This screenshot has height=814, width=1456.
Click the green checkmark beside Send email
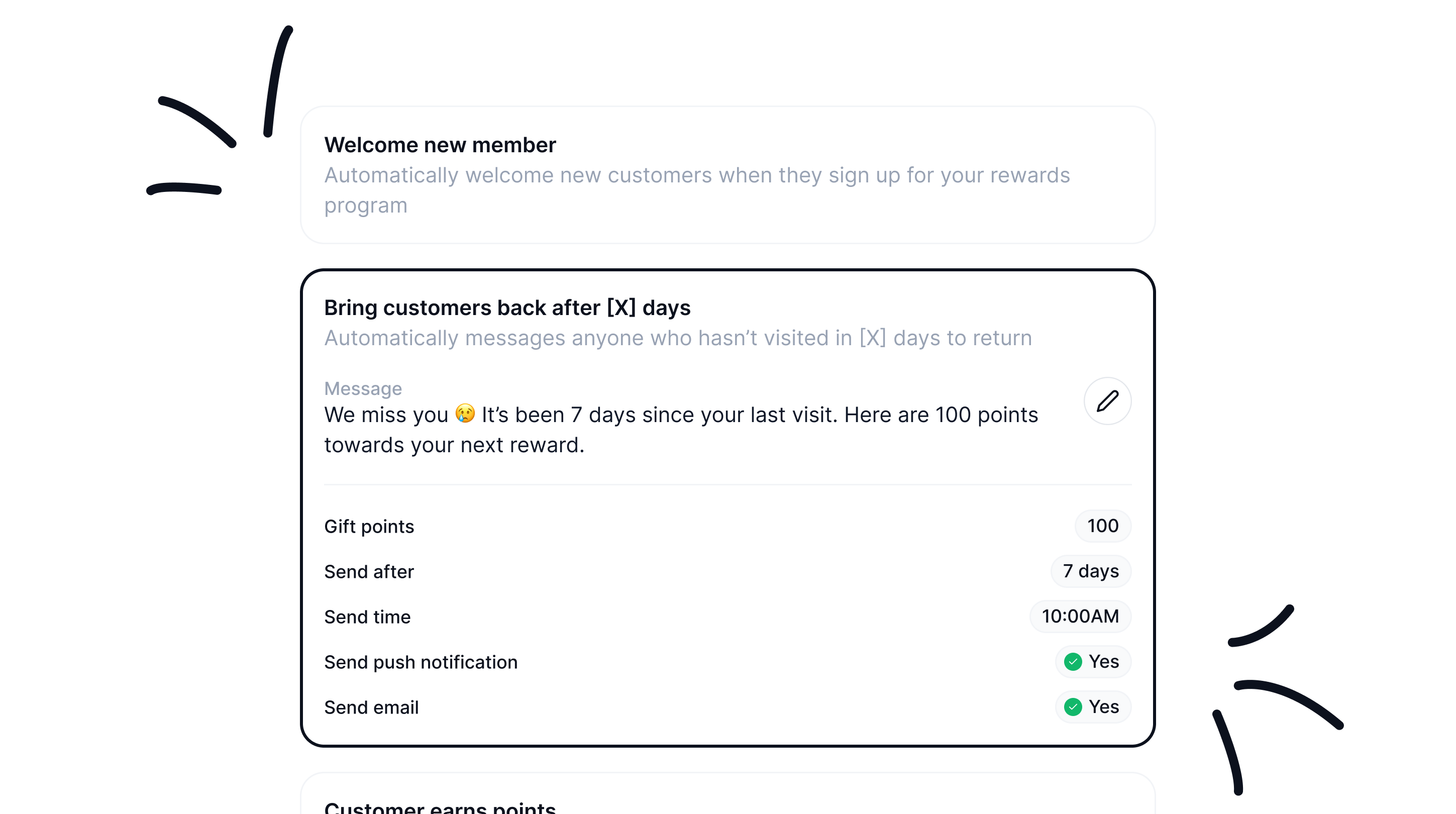(x=1073, y=706)
